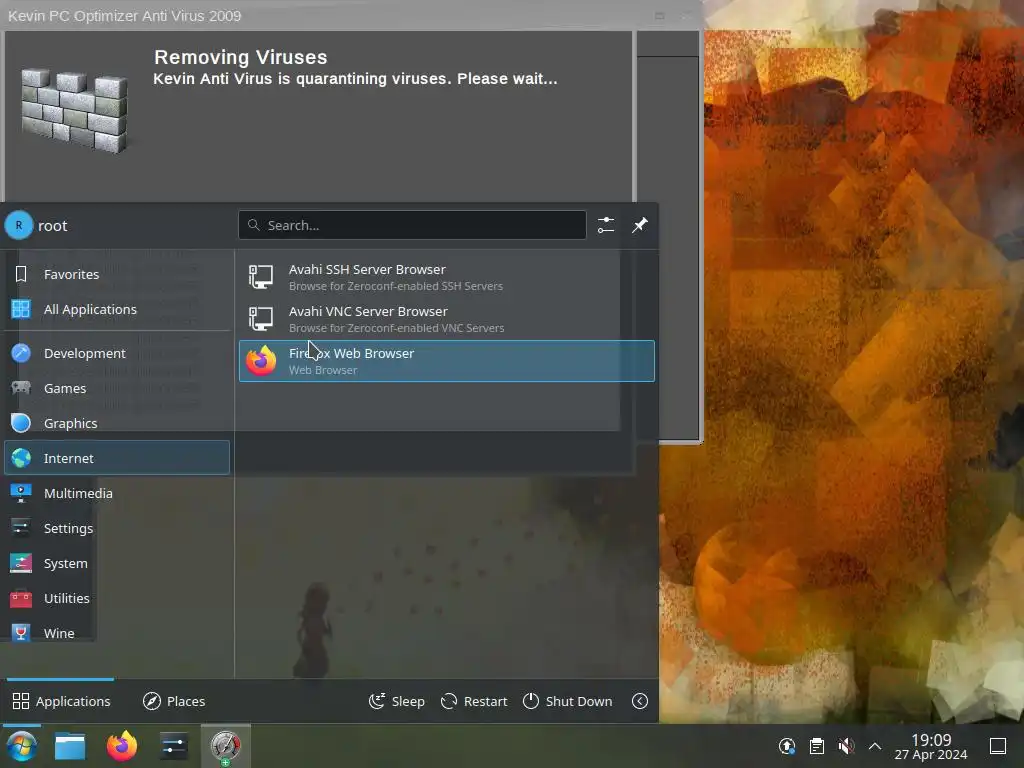Open System Settings taskbar icon
The height and width of the screenshot is (768, 1024).
tap(174, 746)
